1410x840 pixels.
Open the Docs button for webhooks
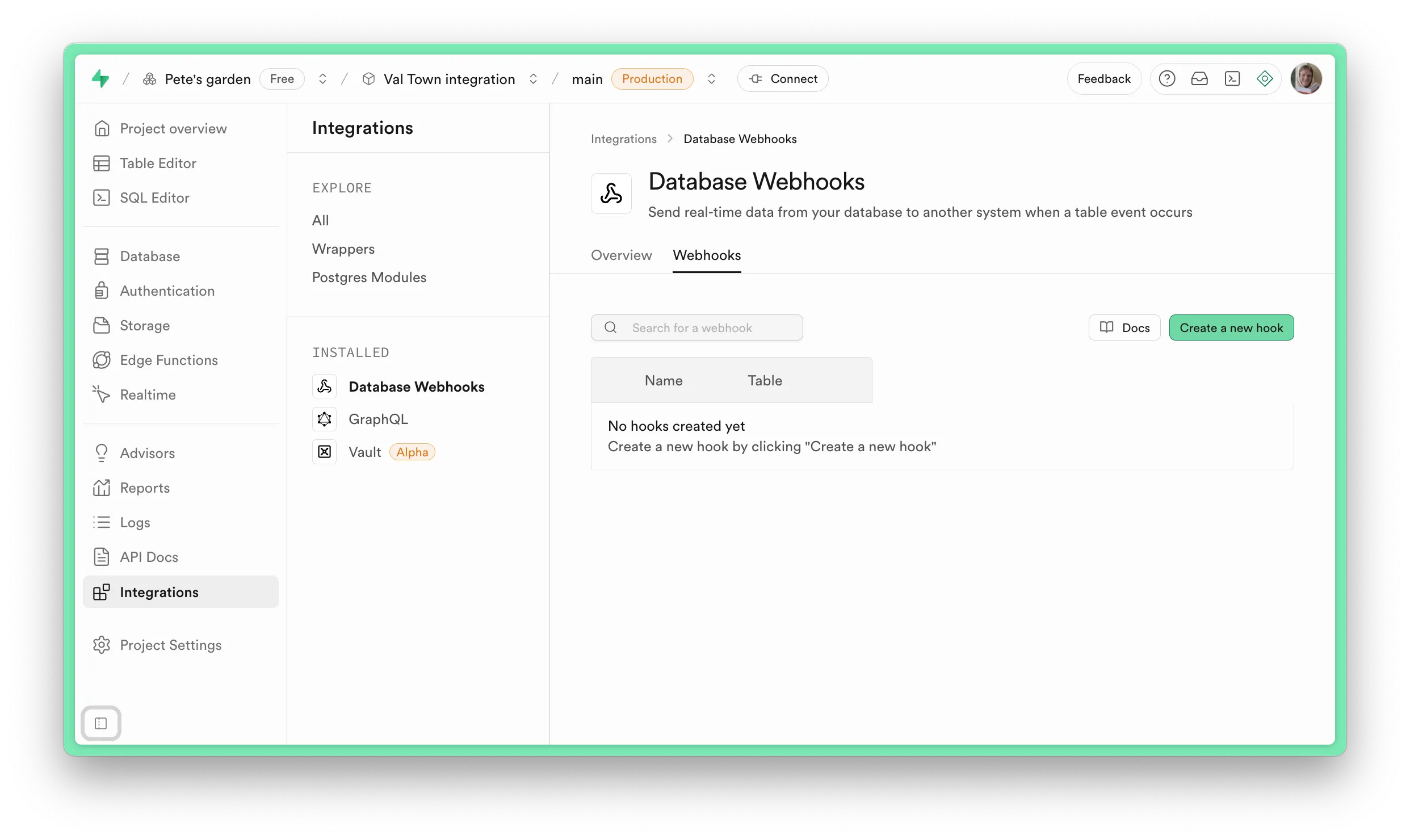(x=1124, y=327)
